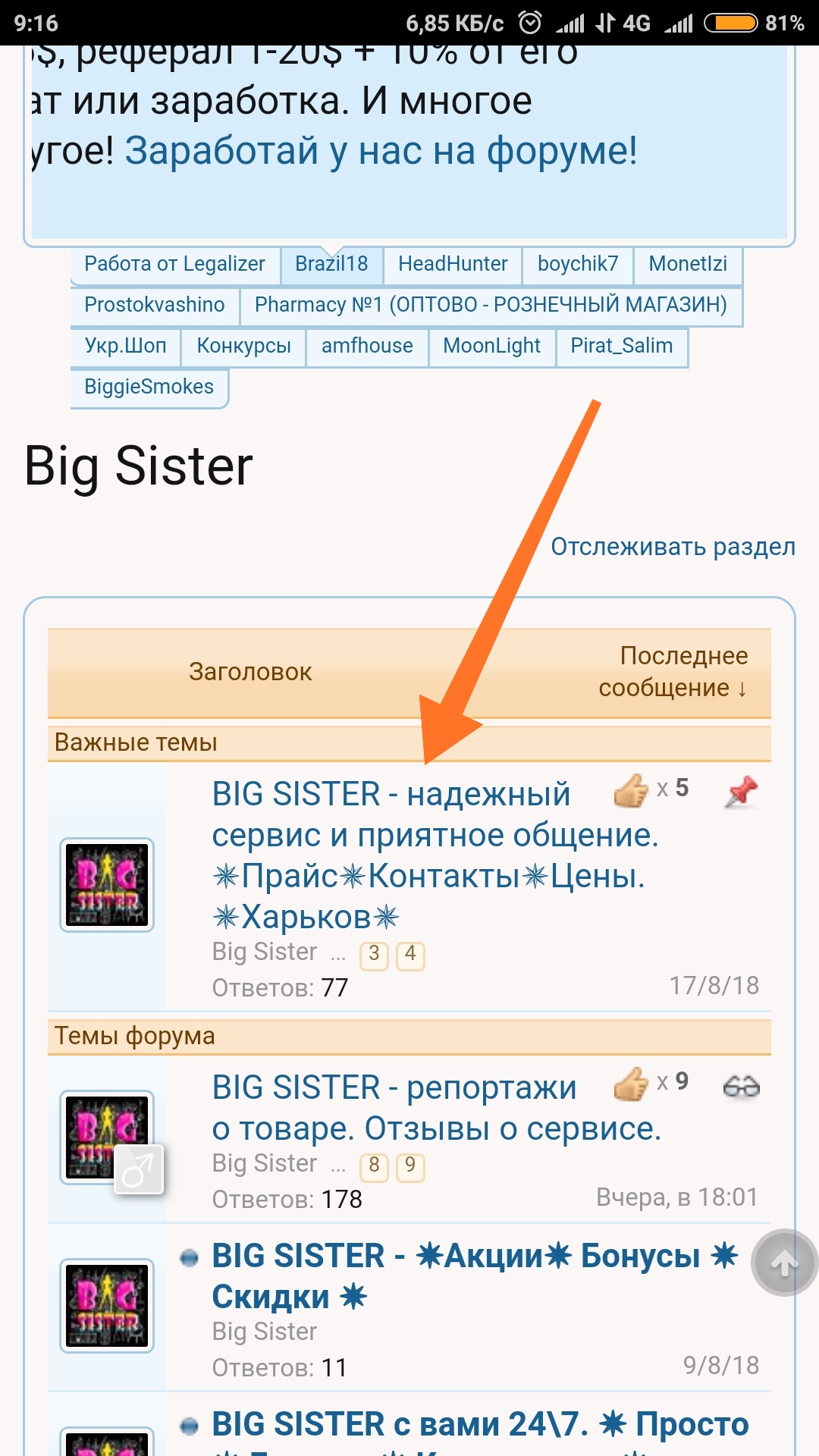This screenshot has width=819, height=1456.
Task: Open the HeadHunter tab
Action: 453,264
